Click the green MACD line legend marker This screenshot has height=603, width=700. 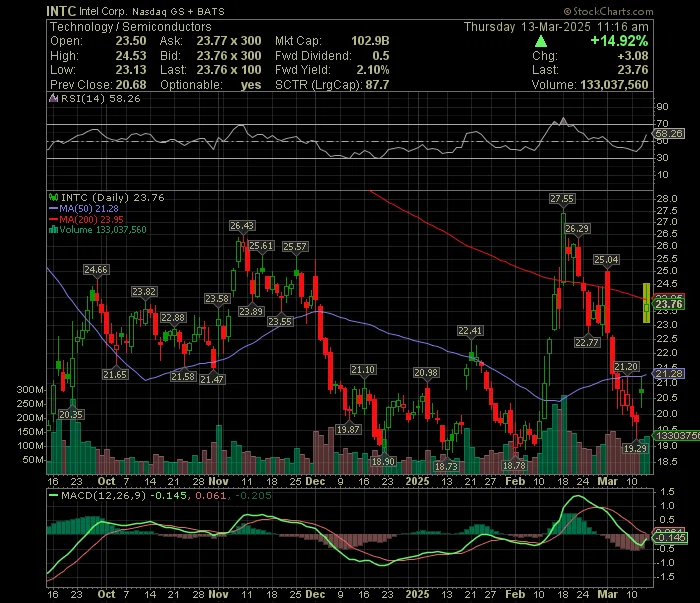point(54,495)
